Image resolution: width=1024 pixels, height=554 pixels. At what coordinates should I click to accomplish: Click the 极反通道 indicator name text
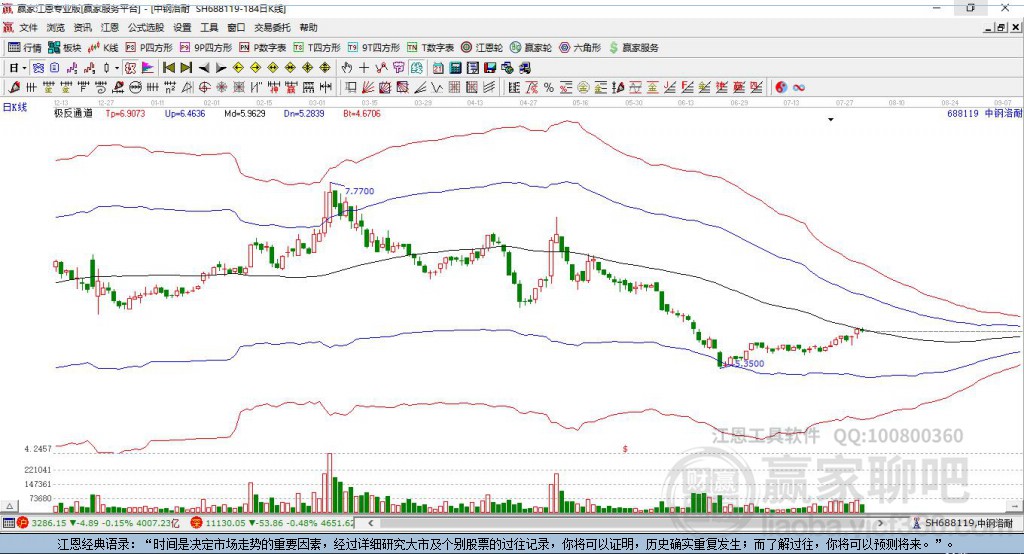(73, 113)
